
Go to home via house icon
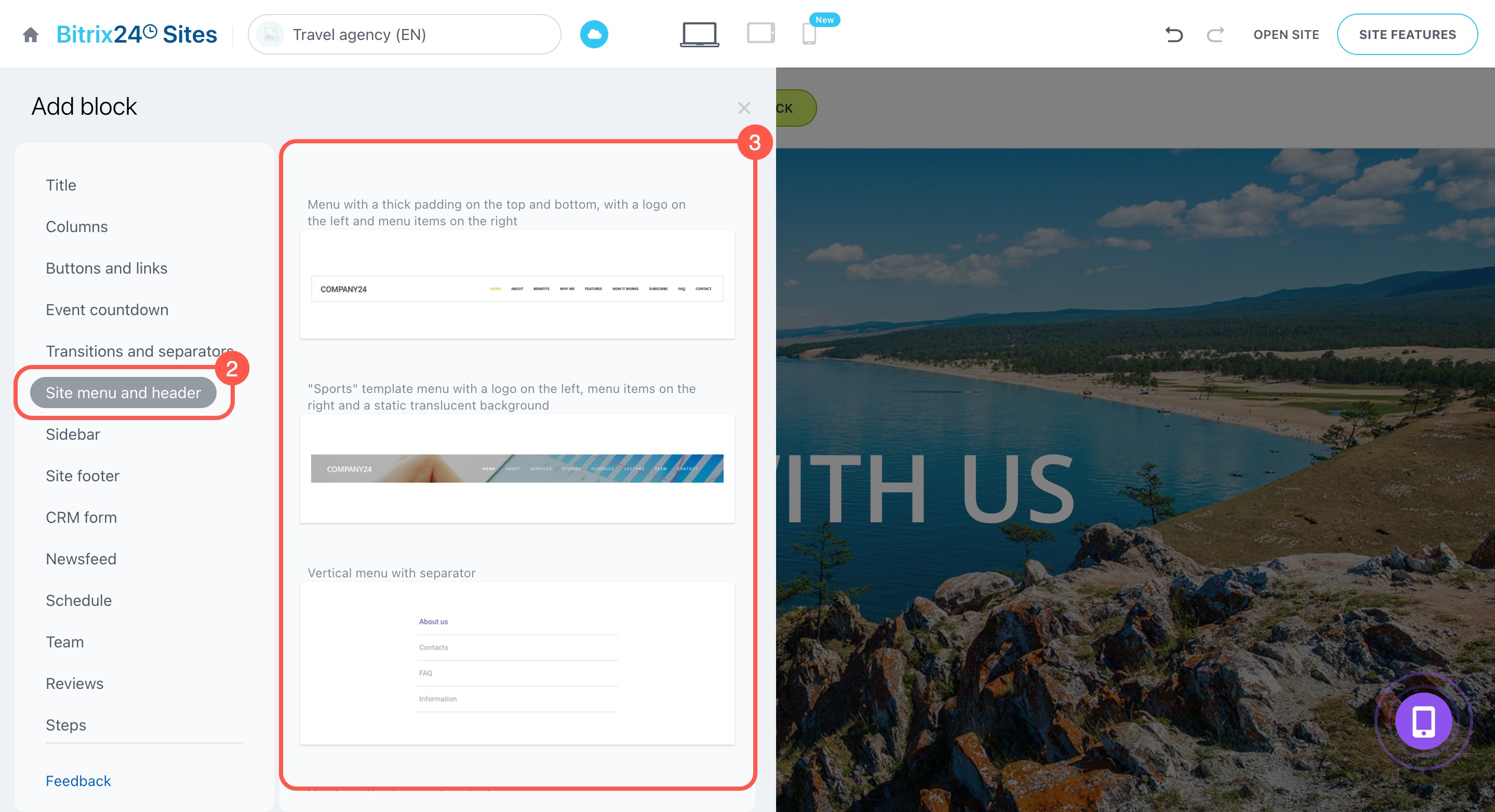(x=31, y=35)
